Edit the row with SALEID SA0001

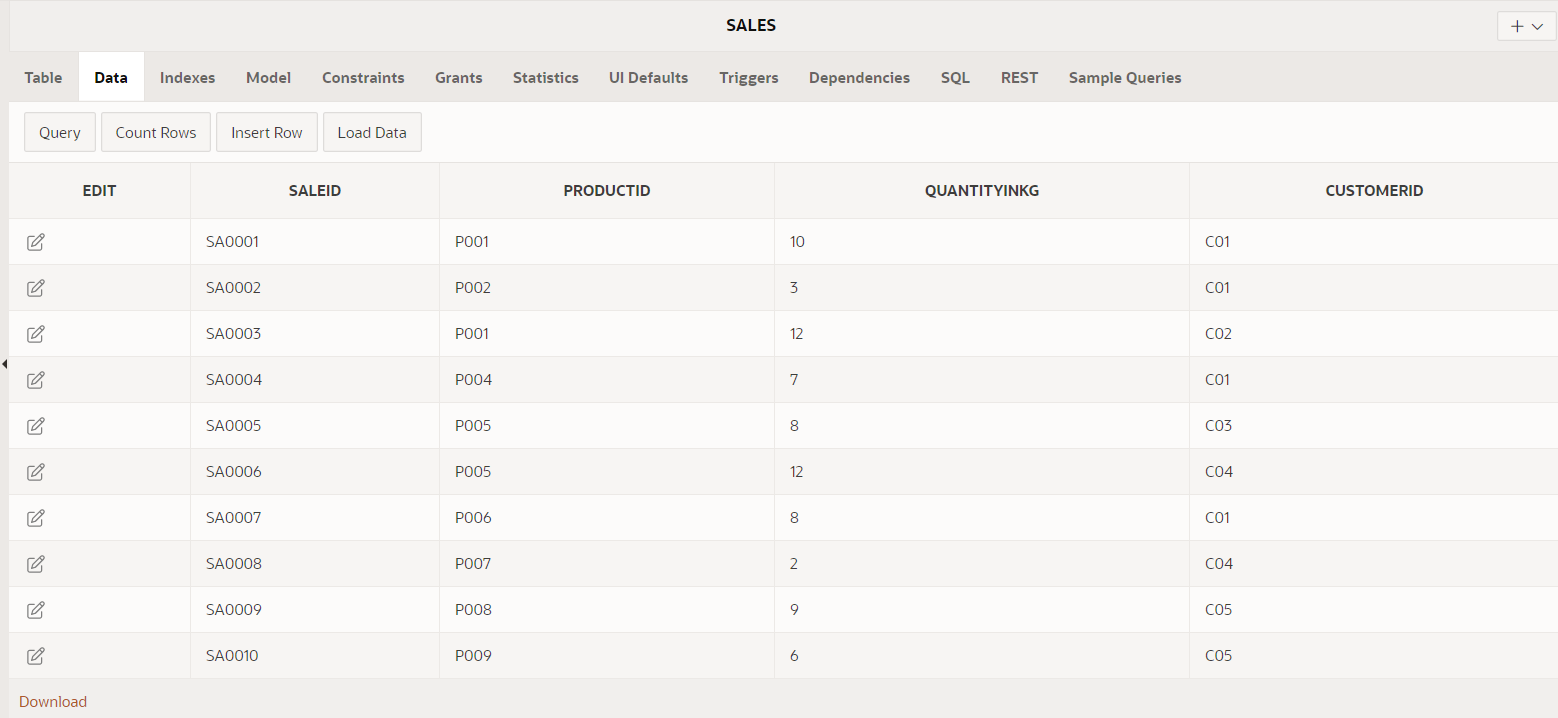coord(36,241)
